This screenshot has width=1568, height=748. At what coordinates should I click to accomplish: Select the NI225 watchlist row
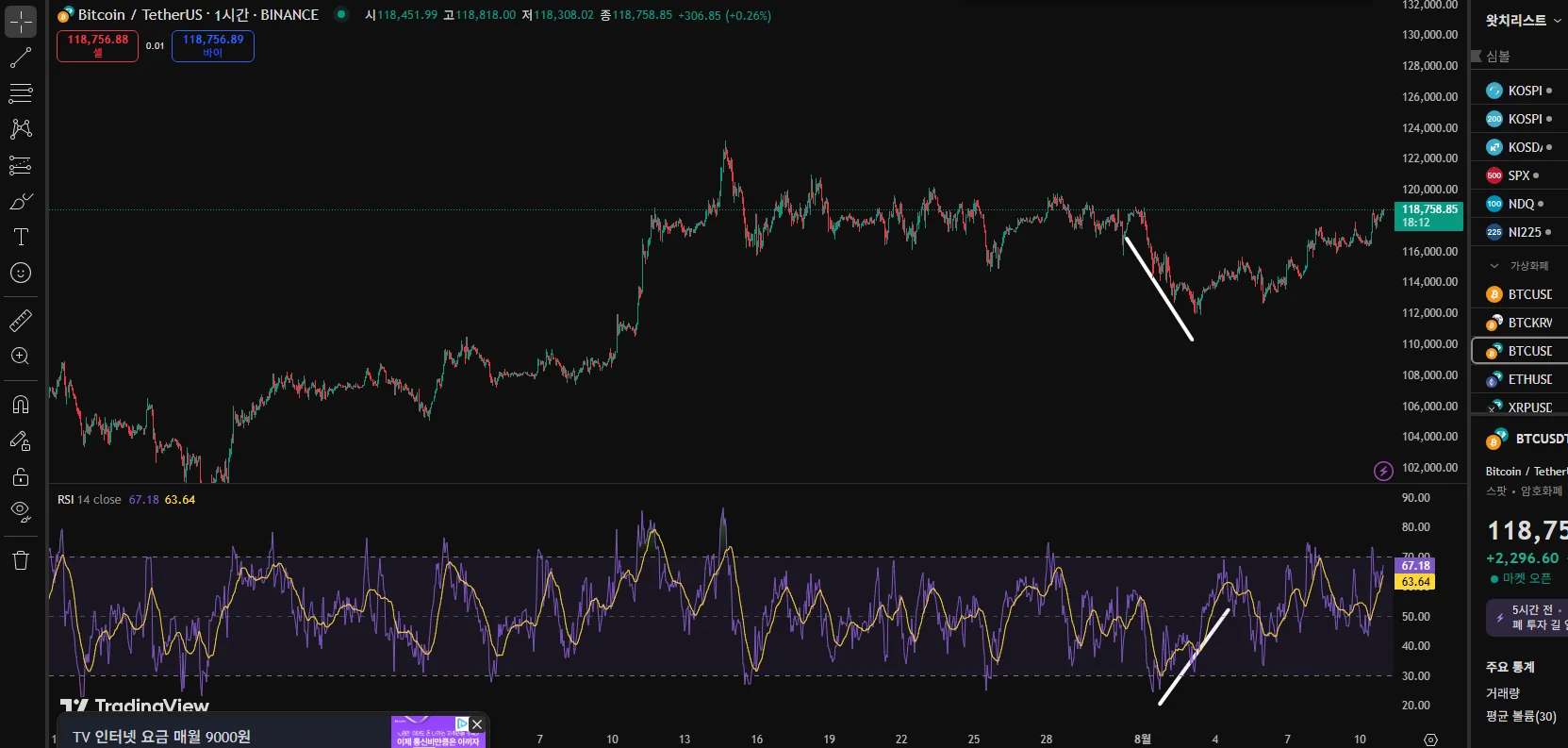click(1519, 232)
